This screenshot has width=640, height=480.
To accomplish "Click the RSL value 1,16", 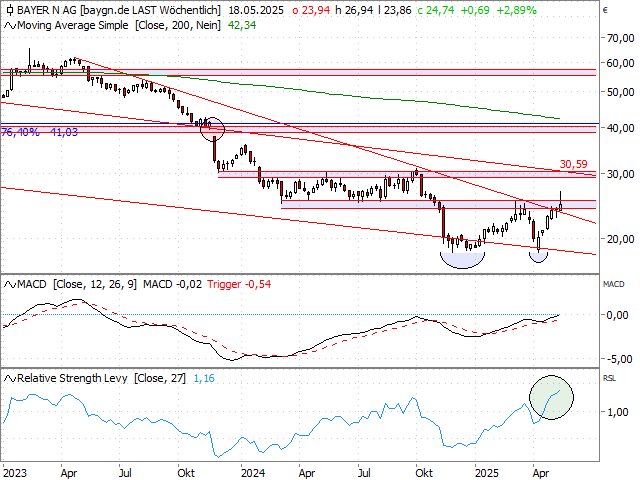I will tap(204, 378).
